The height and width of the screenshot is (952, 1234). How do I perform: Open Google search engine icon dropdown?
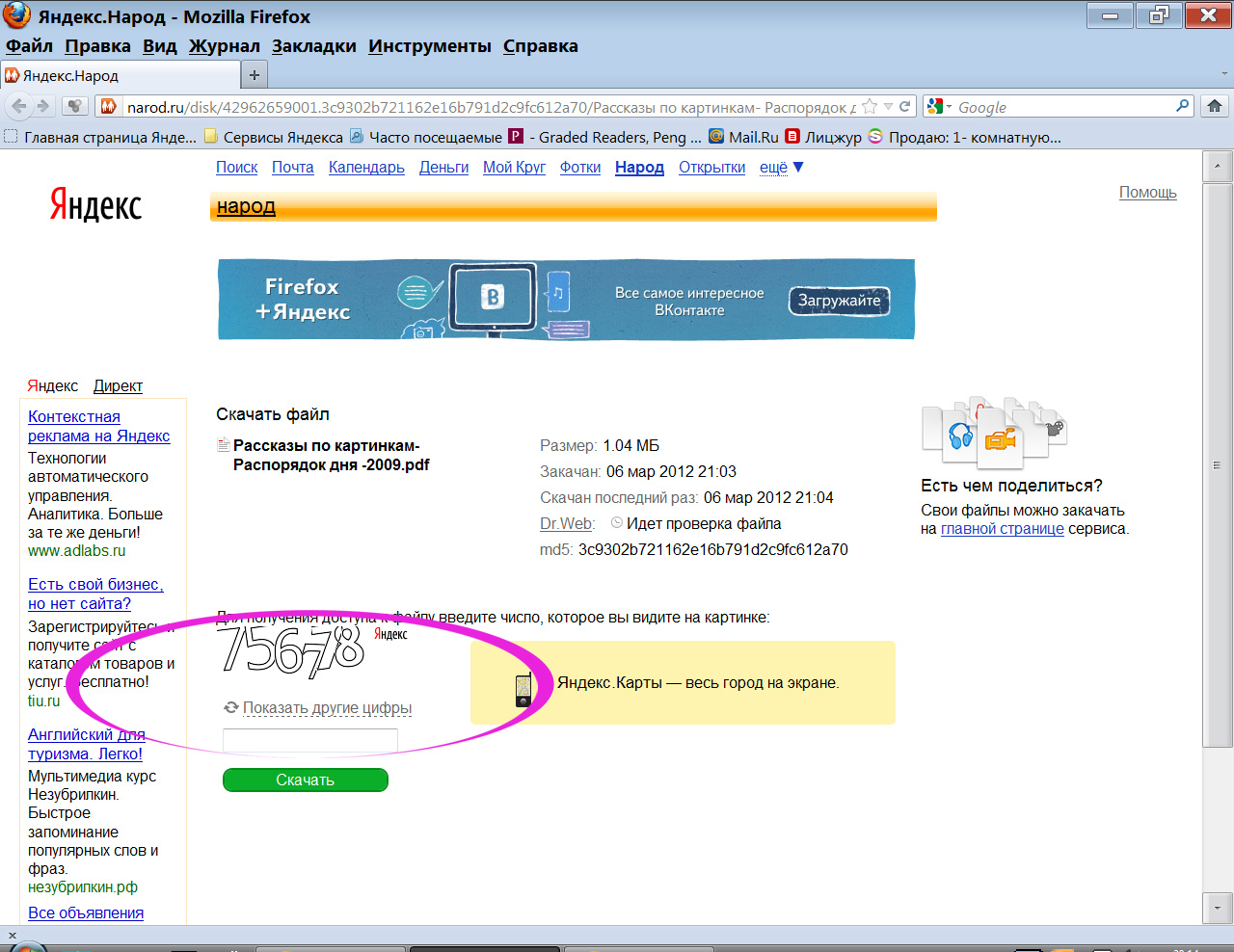(x=939, y=107)
